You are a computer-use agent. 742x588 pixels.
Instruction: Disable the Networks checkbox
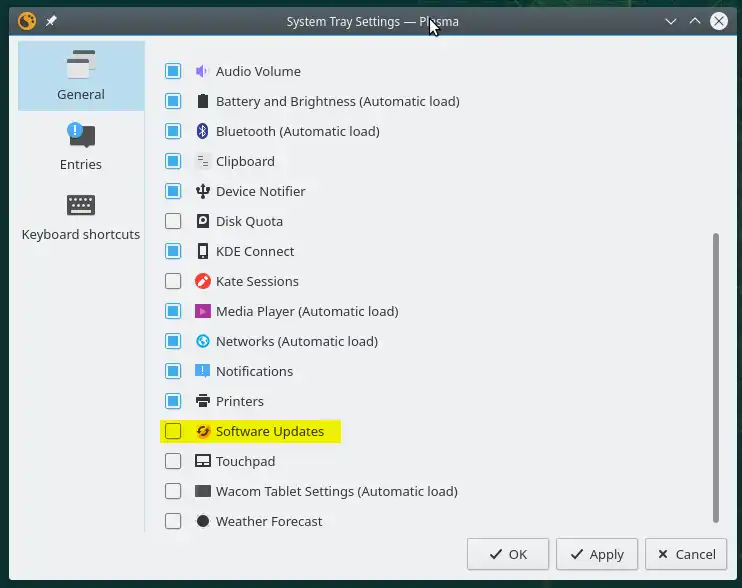173,341
